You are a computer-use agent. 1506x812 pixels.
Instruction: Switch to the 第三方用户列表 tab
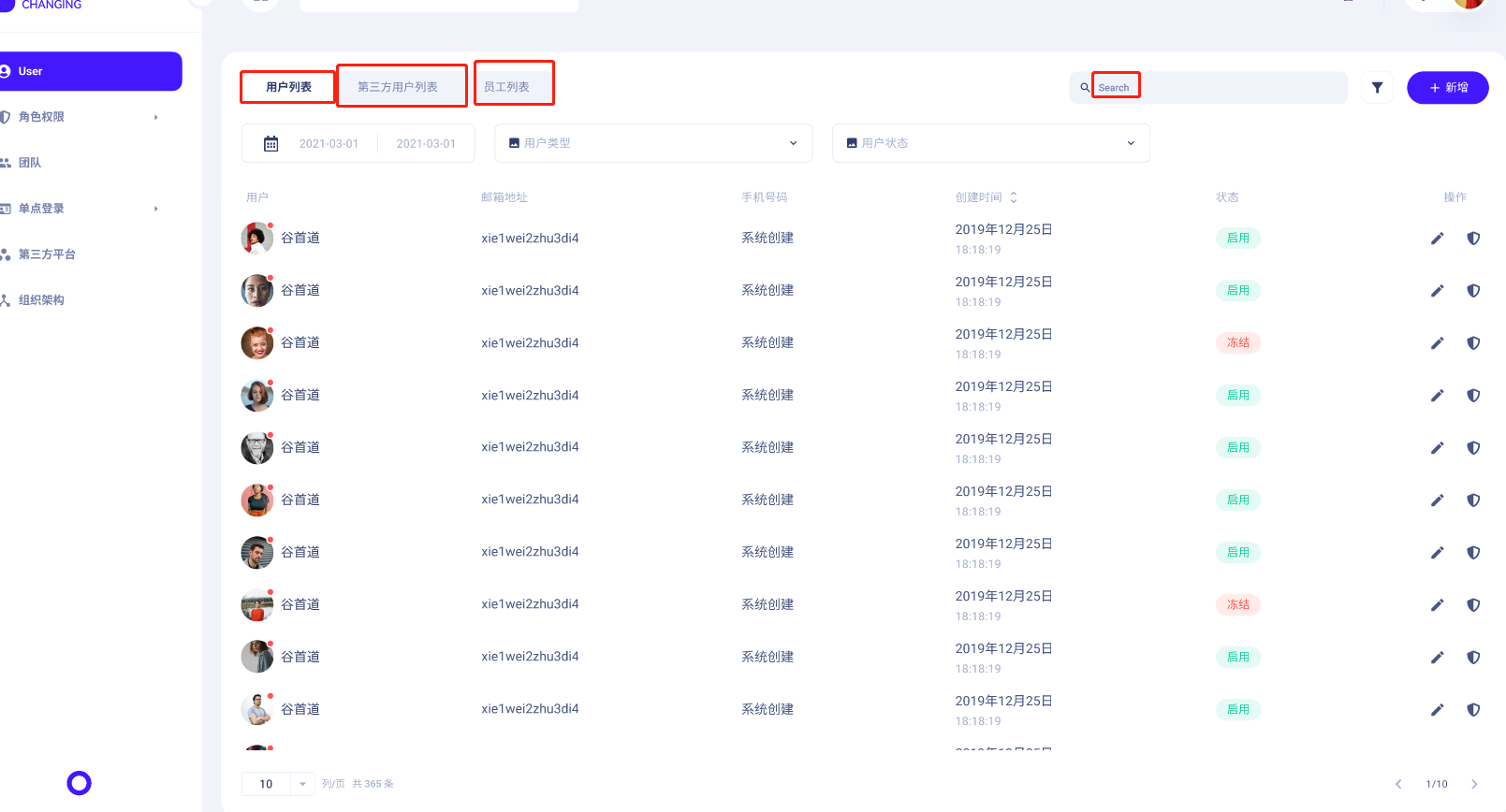click(398, 87)
